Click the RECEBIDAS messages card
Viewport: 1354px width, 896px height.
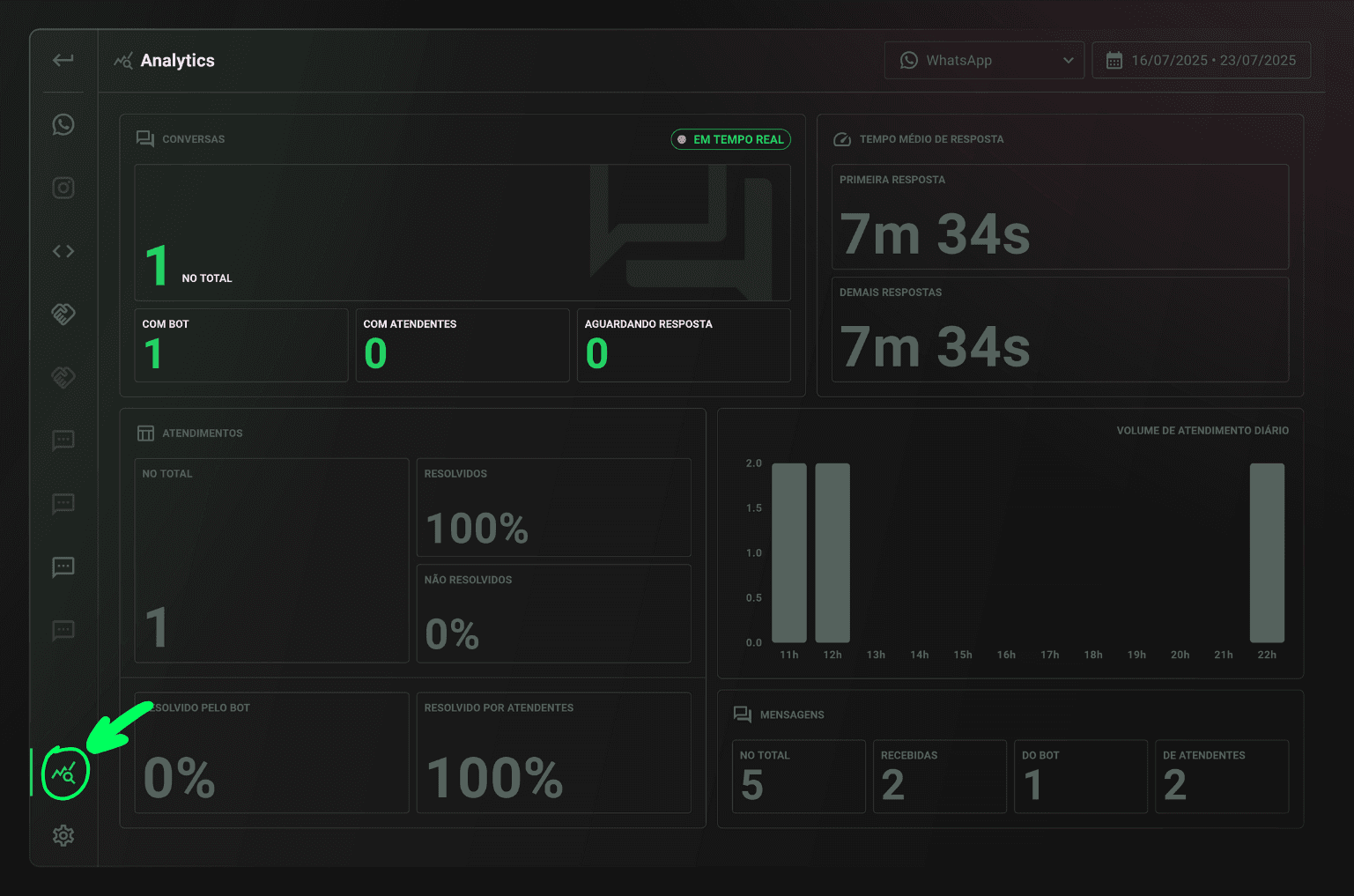940,776
